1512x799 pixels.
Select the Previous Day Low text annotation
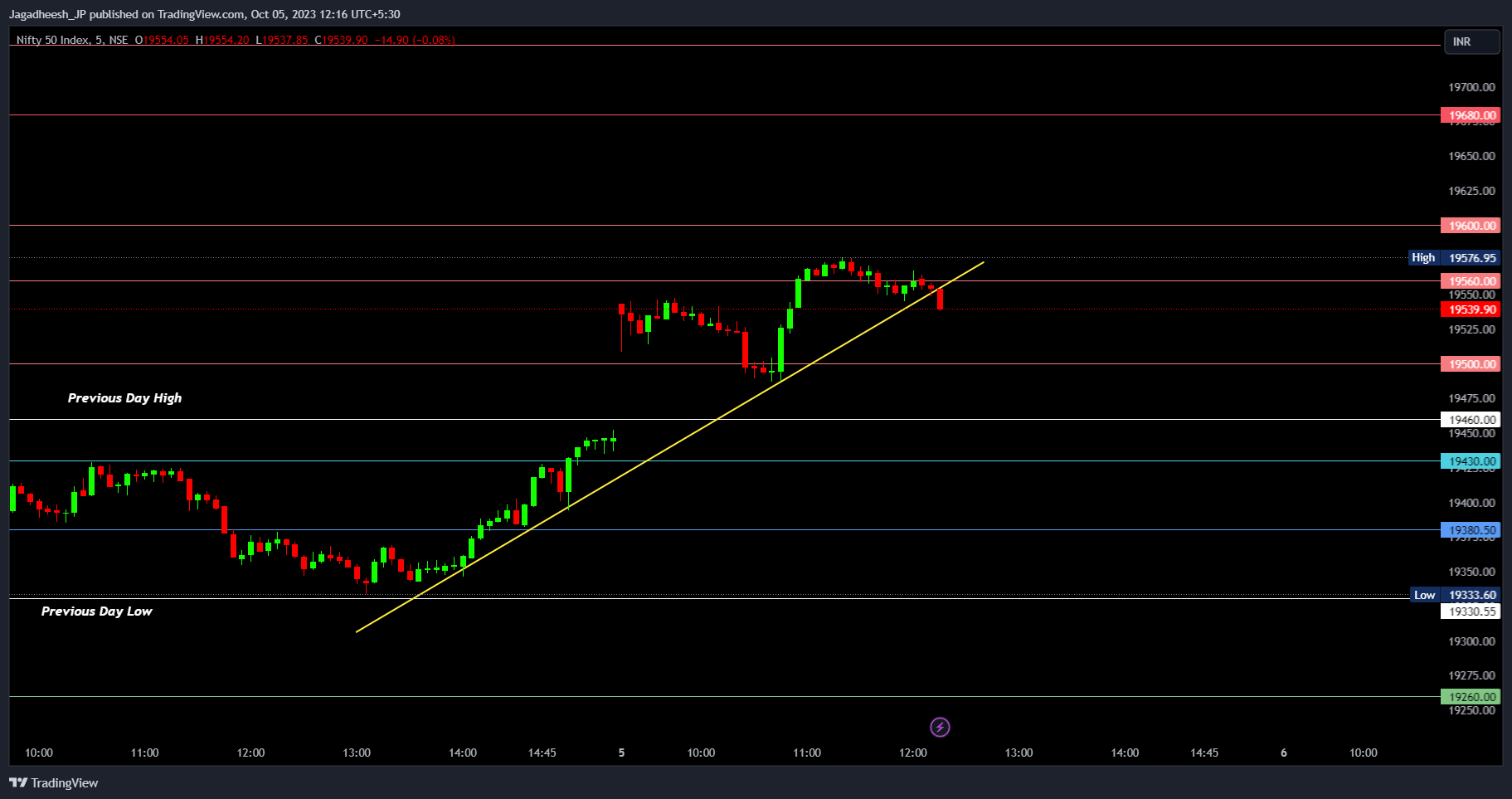97,611
